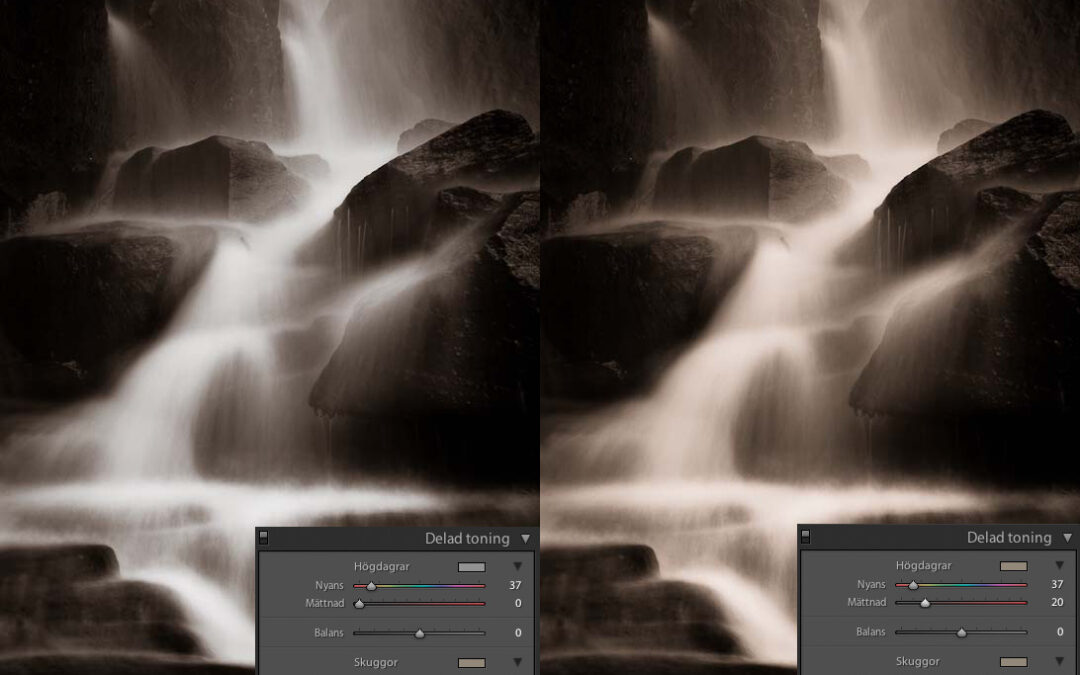
Task: Select the Balans value 0 in right panel
Action: coord(1060,631)
